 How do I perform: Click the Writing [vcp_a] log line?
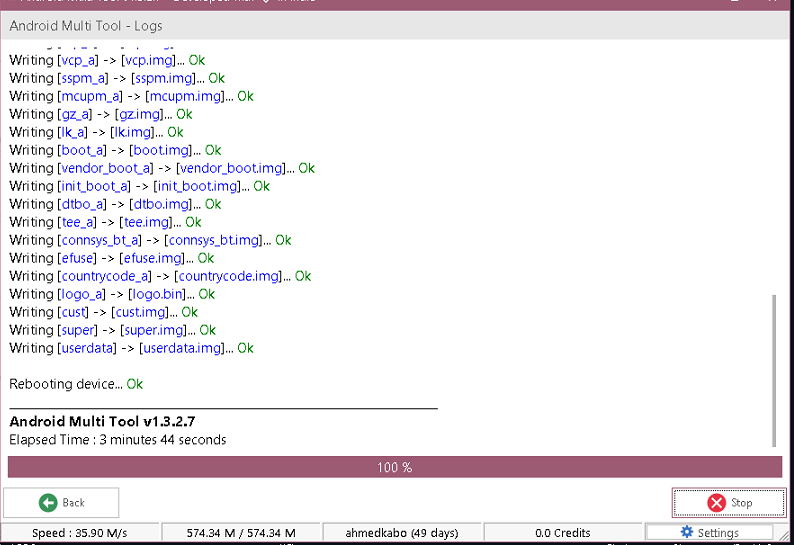click(107, 60)
